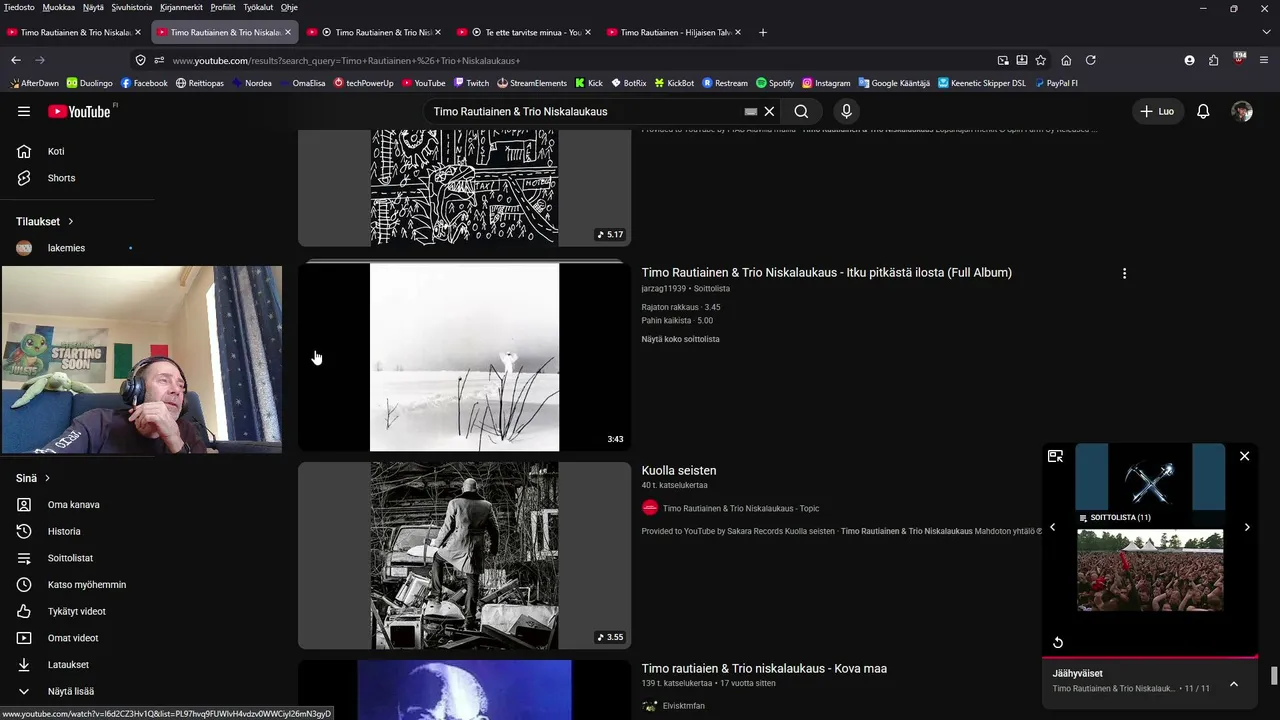Switch to the first Timo Rautiainen tab
Image resolution: width=1280 pixels, height=720 pixels.
pos(74,32)
